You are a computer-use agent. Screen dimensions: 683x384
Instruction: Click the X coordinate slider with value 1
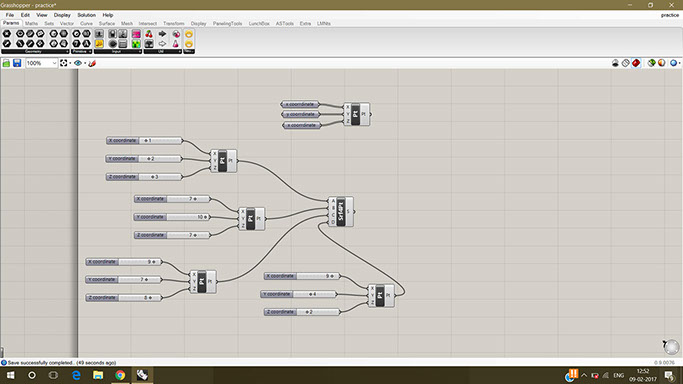pyautogui.click(x=144, y=141)
